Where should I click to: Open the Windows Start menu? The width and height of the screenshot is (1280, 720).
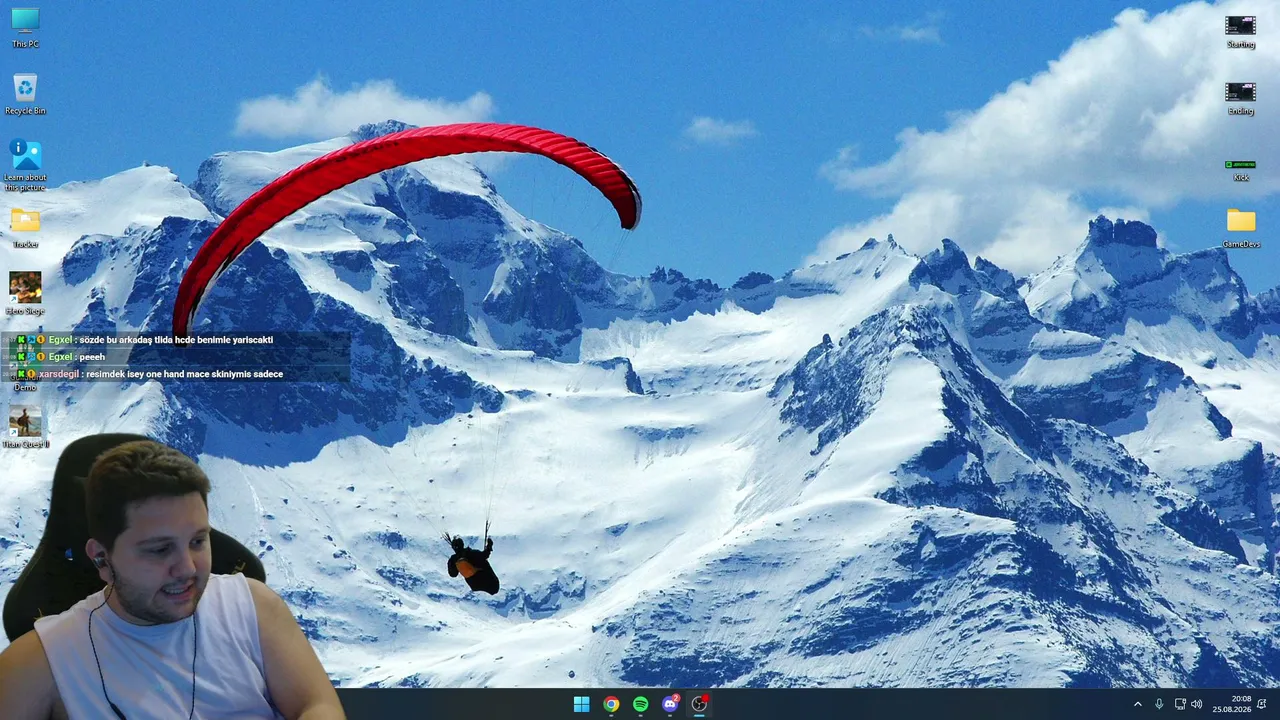(581, 704)
